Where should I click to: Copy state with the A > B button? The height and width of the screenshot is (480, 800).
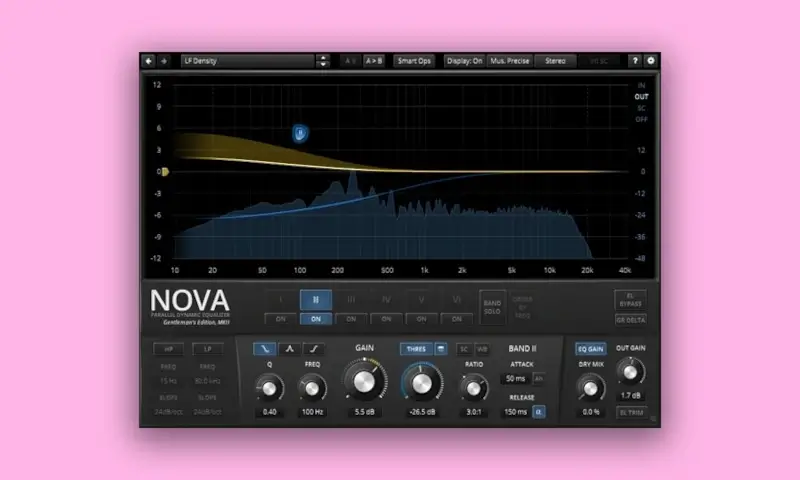point(373,61)
